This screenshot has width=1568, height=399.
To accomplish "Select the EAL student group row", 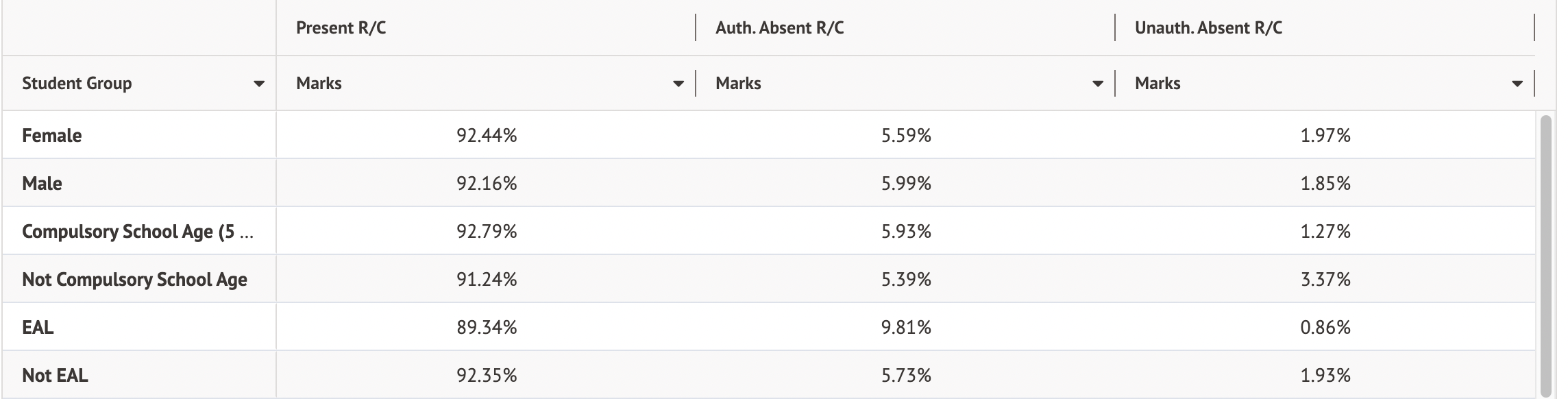I will (38, 328).
